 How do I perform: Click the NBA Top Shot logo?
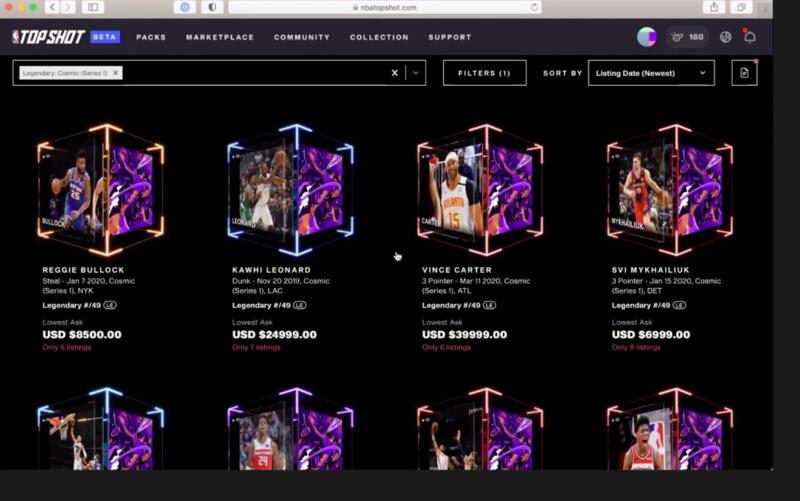[x=48, y=37]
